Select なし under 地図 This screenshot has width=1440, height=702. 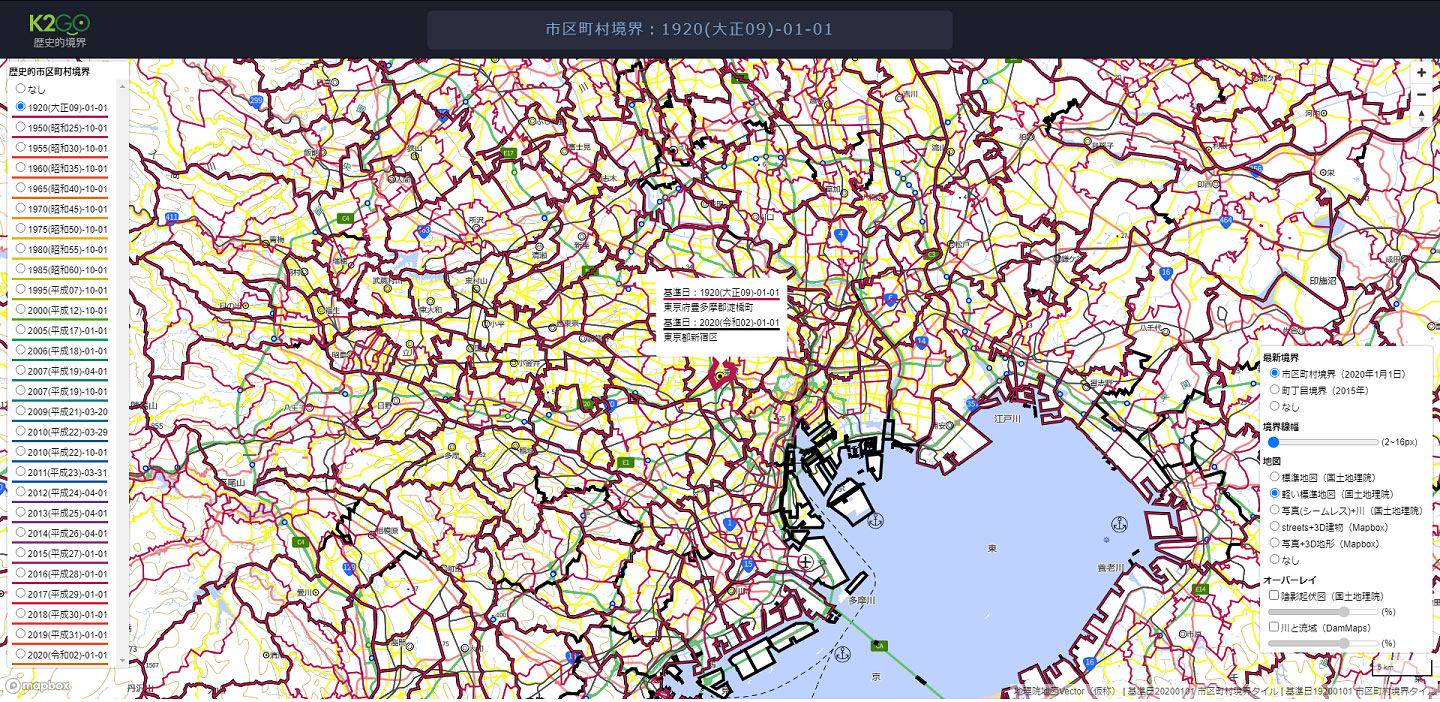1274,559
